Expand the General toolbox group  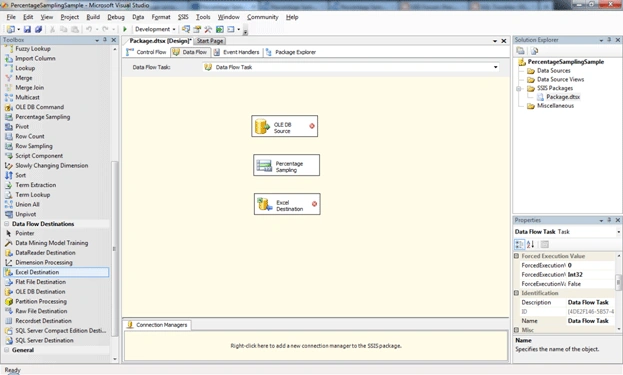[x=7, y=350]
